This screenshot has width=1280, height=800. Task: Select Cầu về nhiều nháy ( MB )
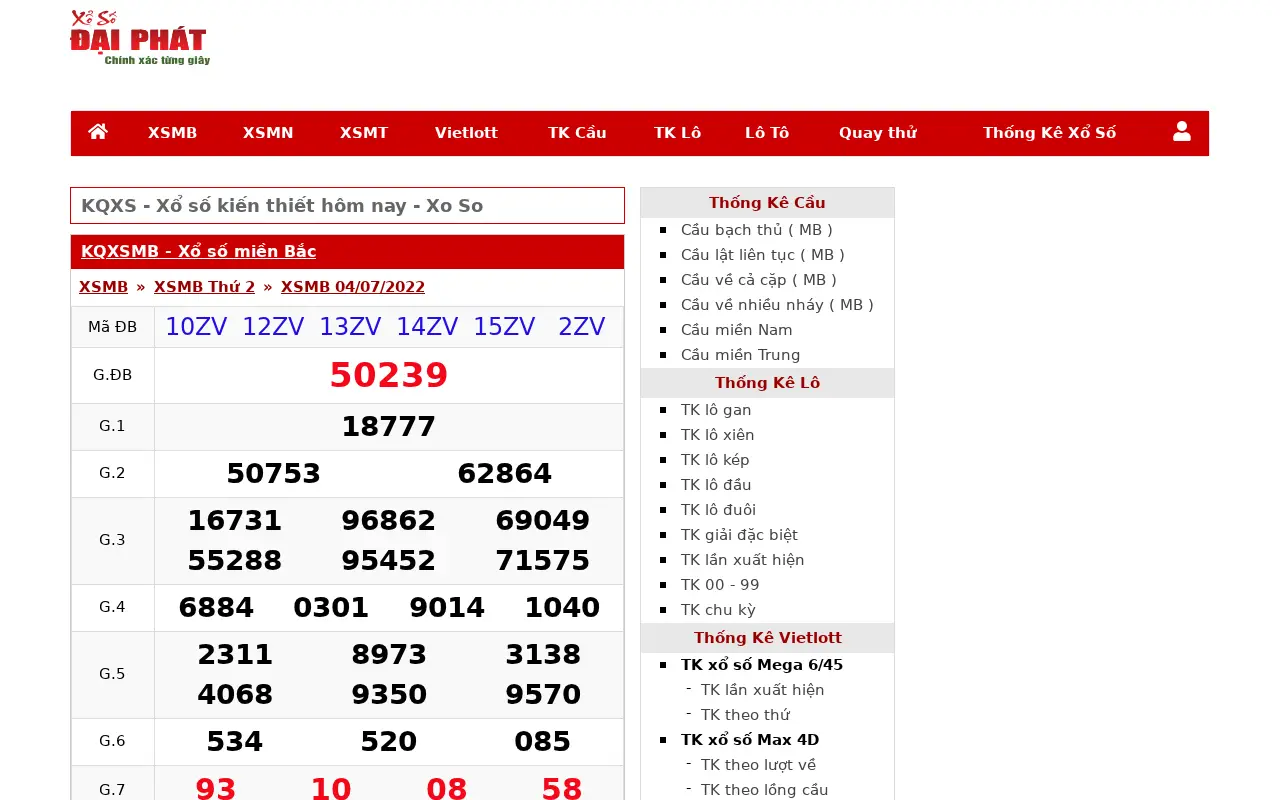[777, 305]
